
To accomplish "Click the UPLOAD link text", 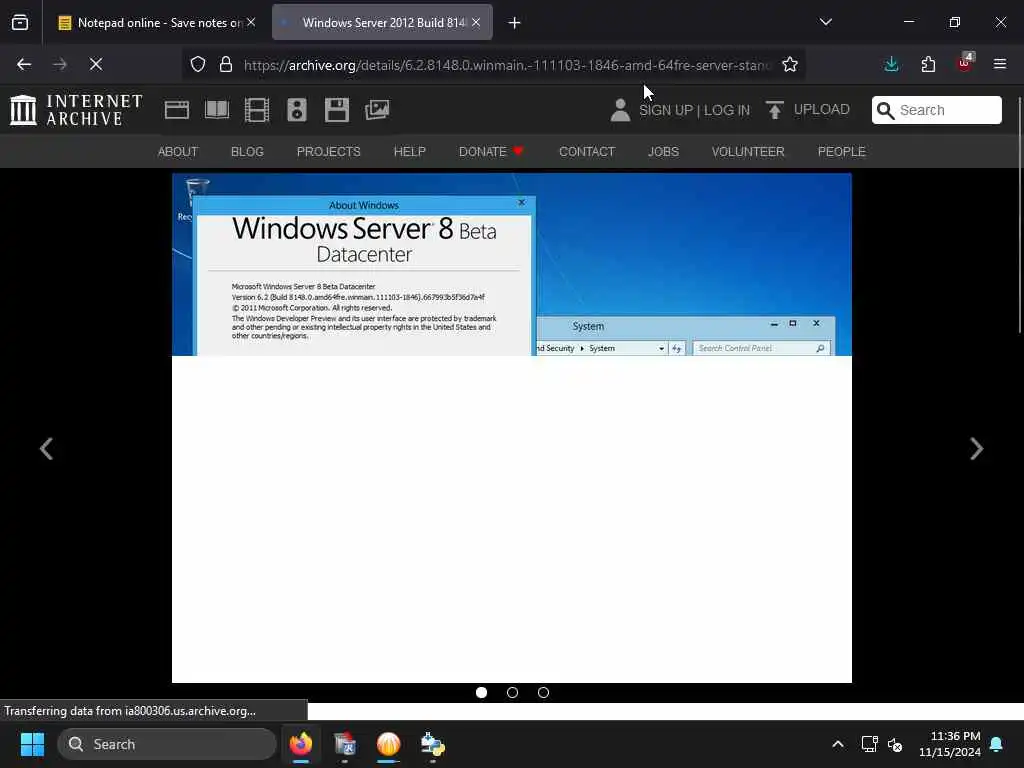I will click(x=822, y=110).
